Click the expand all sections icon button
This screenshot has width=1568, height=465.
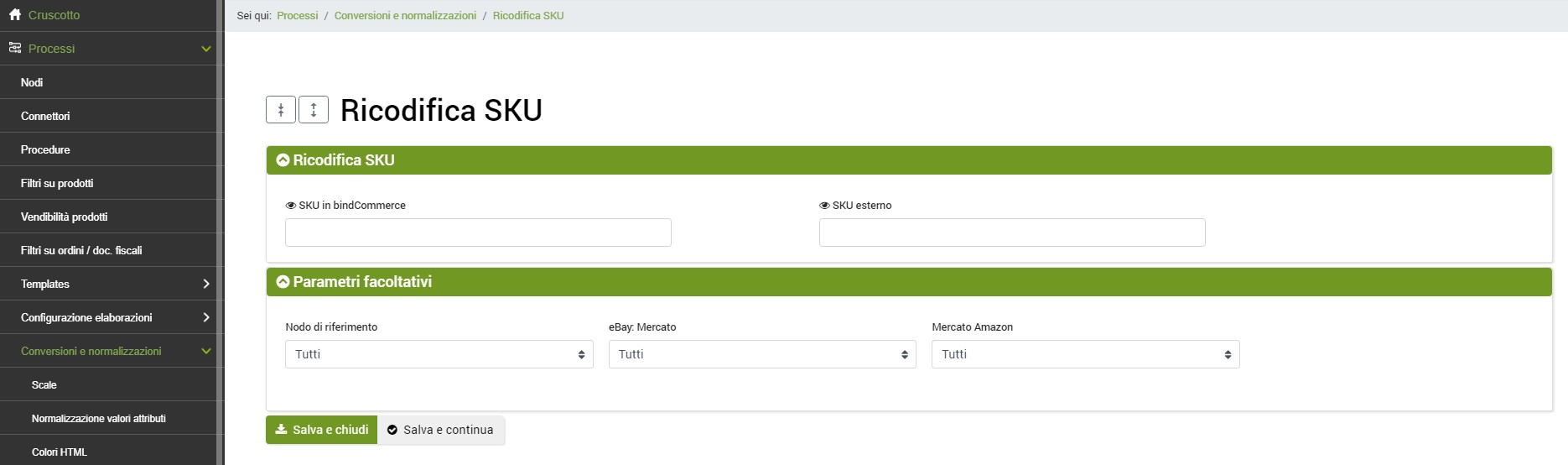314,110
